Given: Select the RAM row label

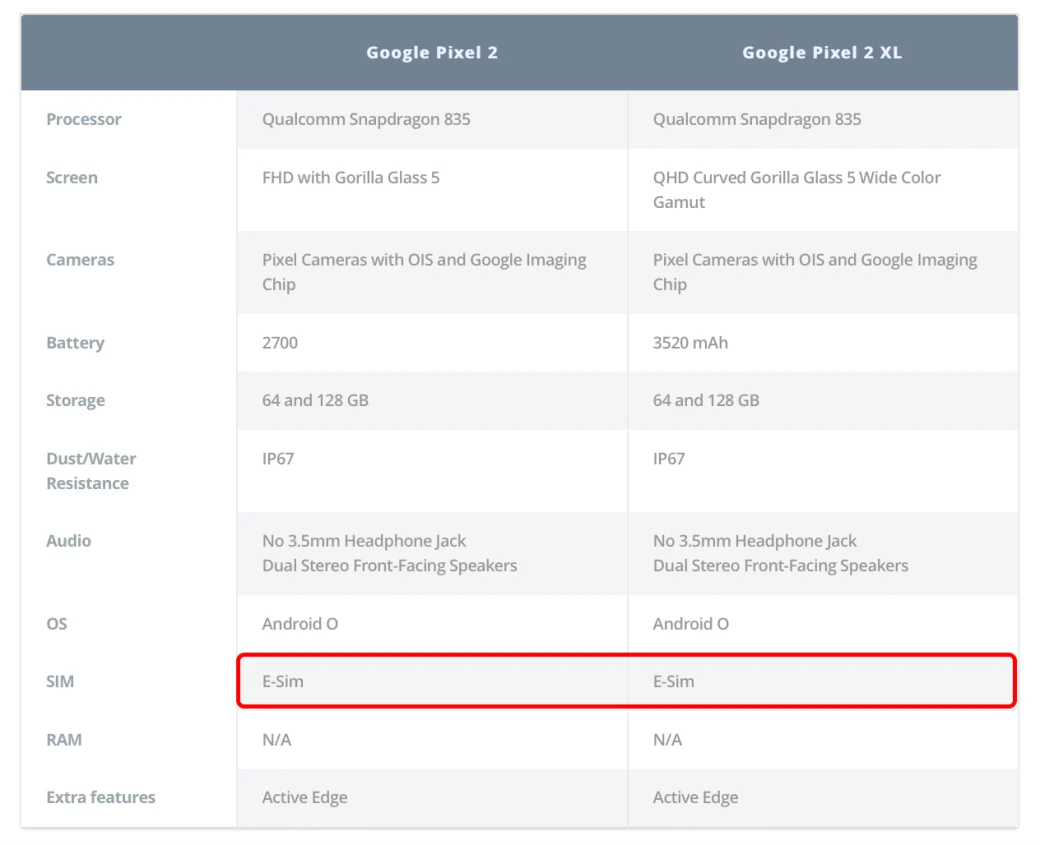Looking at the screenshot, I should [64, 740].
